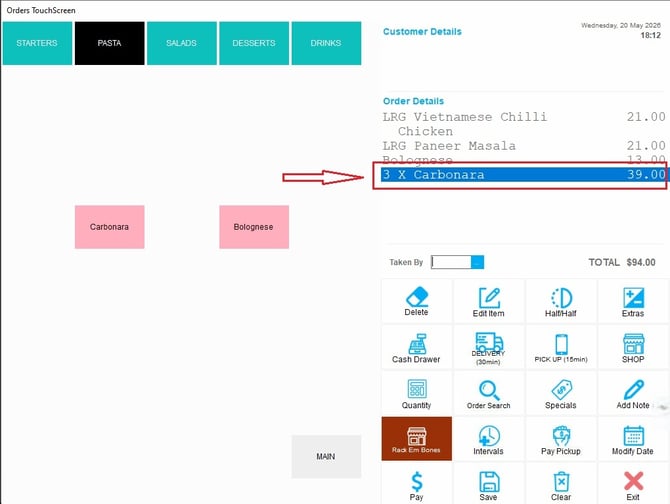Focus the Taken By input field
The height and width of the screenshot is (504, 670).
[x=451, y=262]
